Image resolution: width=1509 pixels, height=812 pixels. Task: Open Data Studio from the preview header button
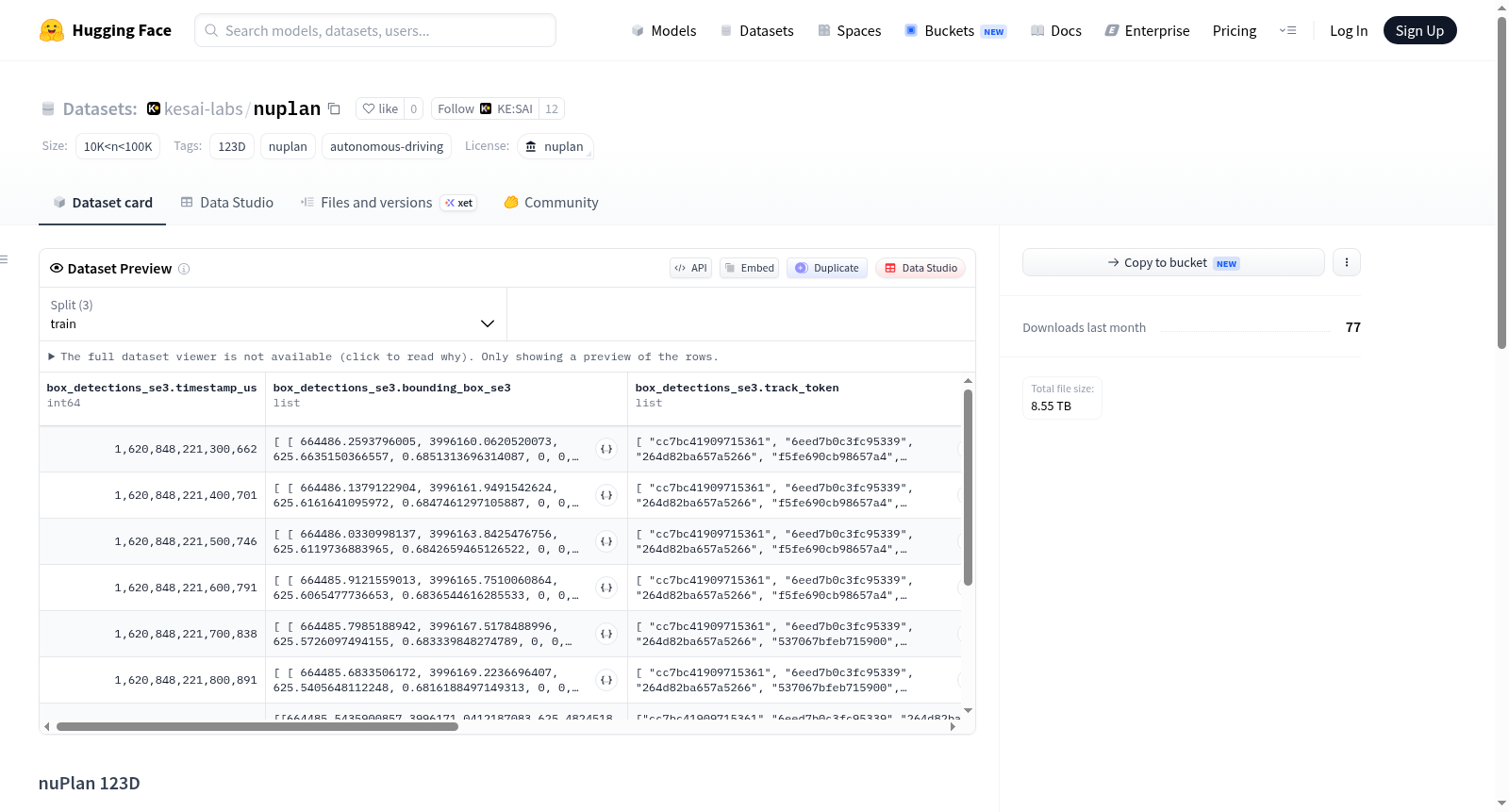[x=920, y=268]
